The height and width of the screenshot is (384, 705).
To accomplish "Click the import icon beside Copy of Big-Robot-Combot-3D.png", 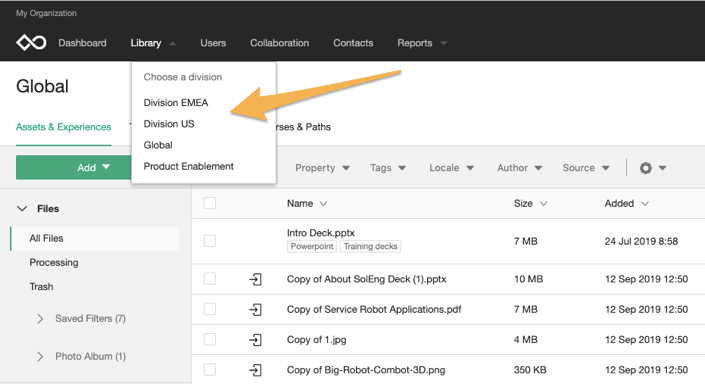I will pyautogui.click(x=255, y=370).
